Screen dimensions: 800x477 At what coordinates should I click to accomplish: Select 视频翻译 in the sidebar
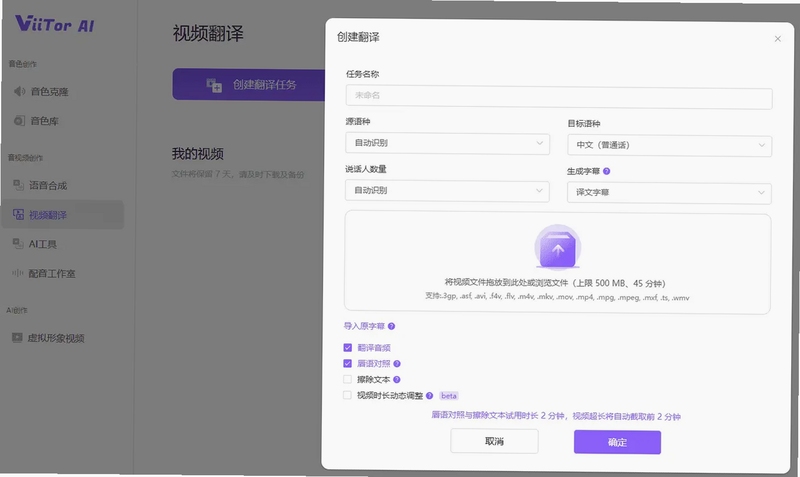pyautogui.click(x=62, y=215)
